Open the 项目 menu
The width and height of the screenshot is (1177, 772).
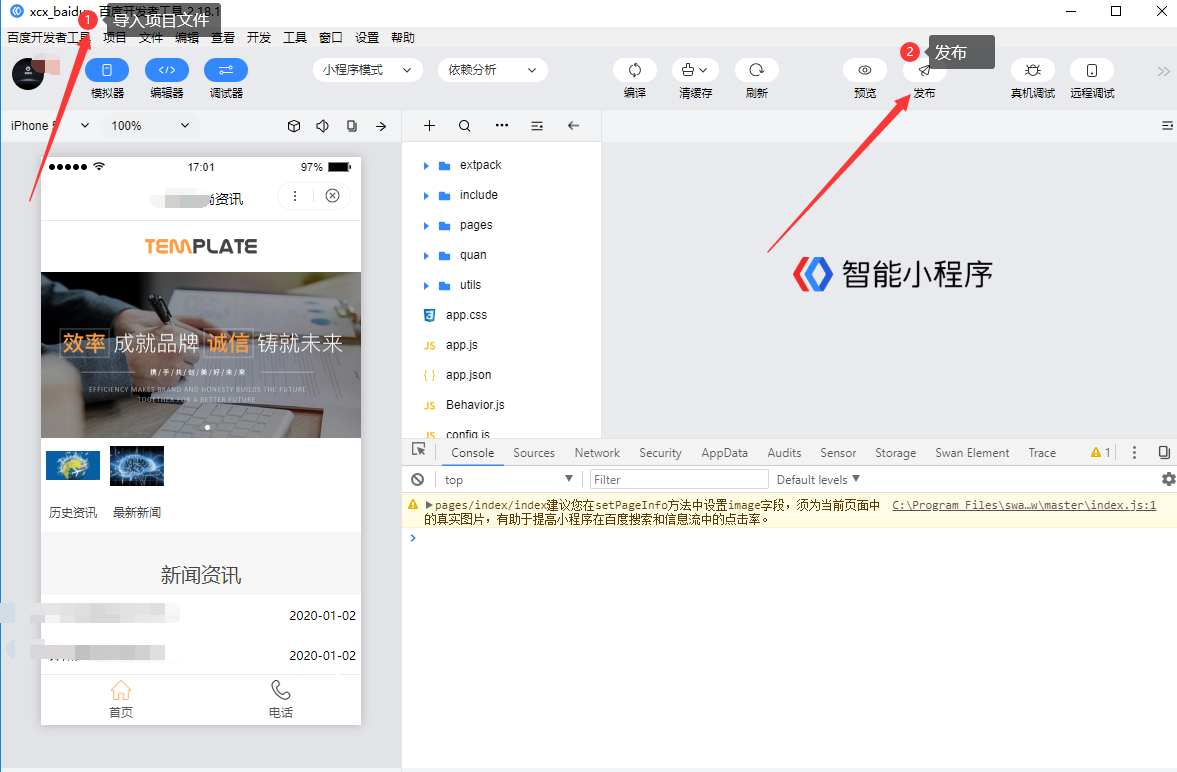(114, 38)
